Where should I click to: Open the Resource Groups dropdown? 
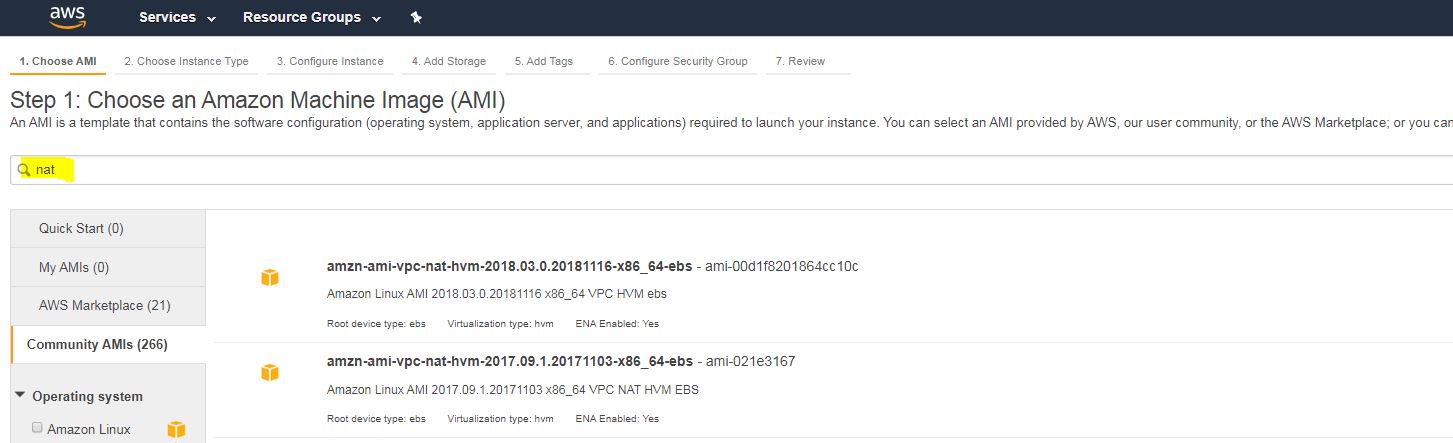pos(311,18)
